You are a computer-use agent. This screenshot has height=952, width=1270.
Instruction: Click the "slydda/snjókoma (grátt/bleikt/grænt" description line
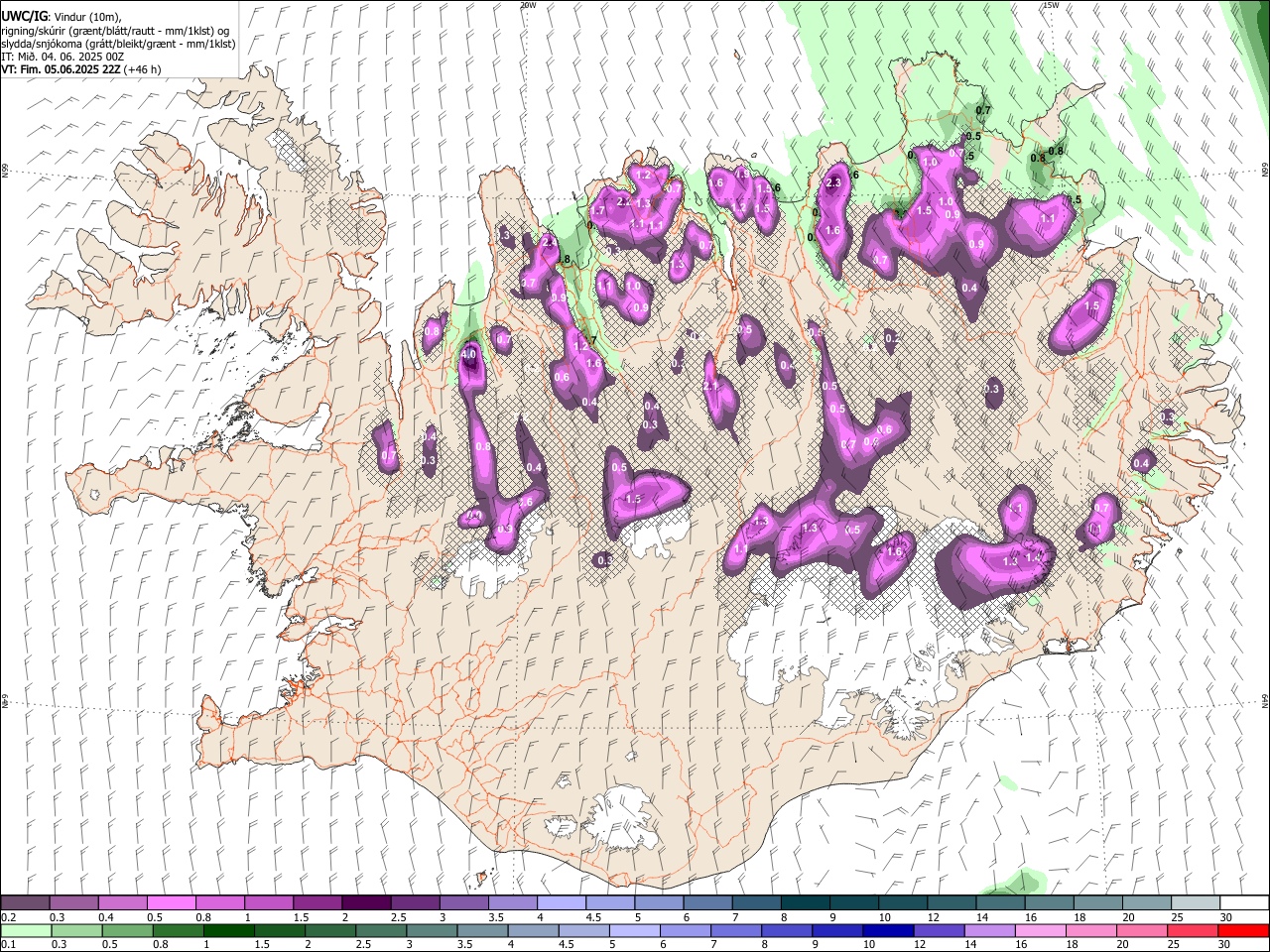pyautogui.click(x=118, y=44)
